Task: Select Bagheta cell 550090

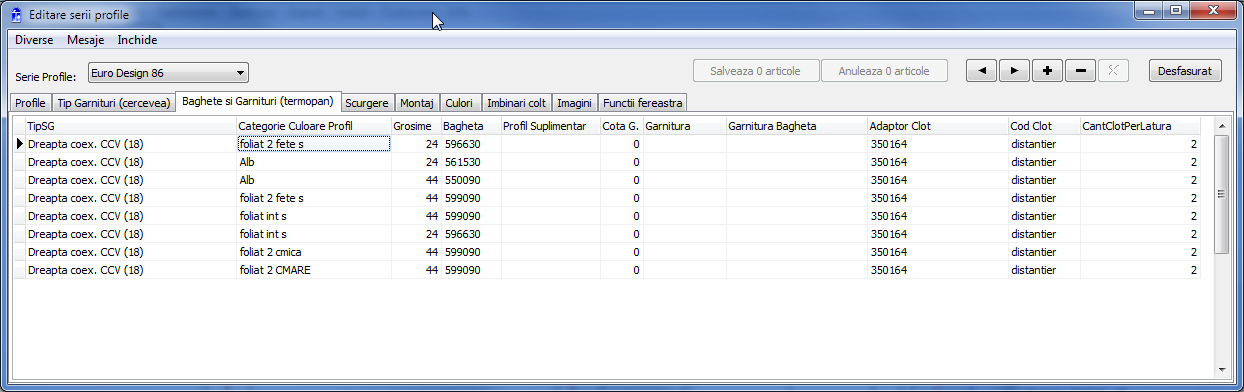Action: pyautogui.click(x=471, y=180)
